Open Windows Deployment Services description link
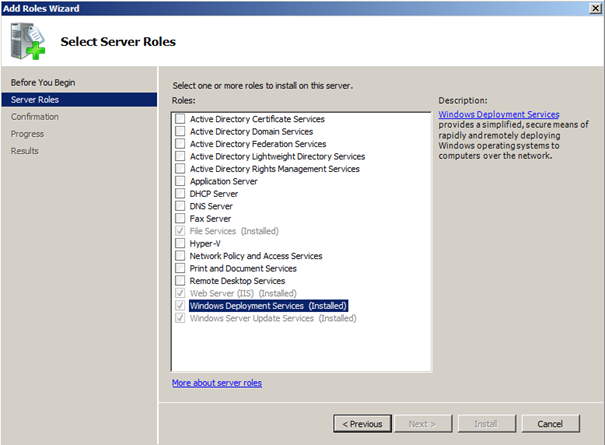Screen dimensions: 605x445 coord(499,114)
